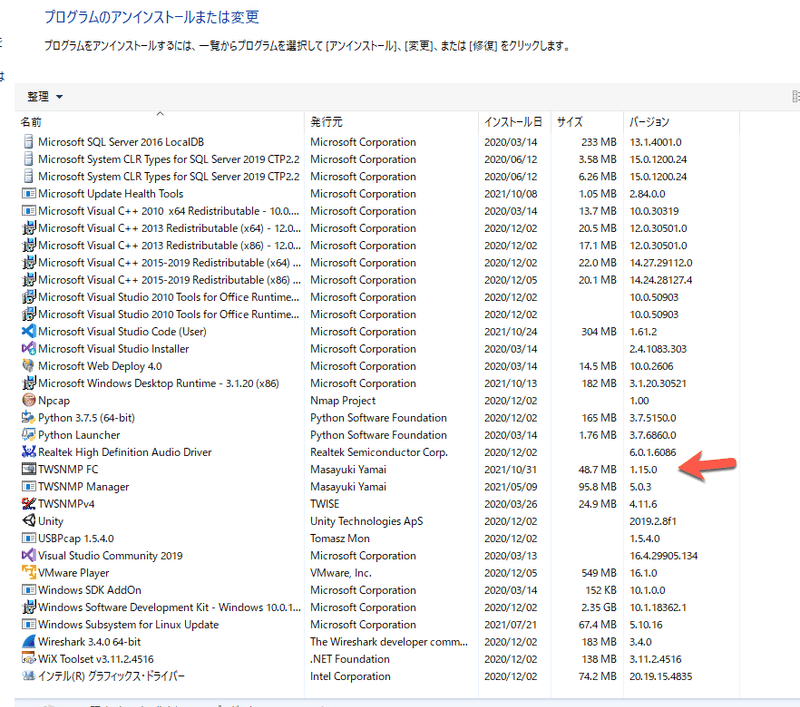Click the USBPcap 1.5.4.0 icon
This screenshot has height=707, width=800.
click(x=29, y=538)
